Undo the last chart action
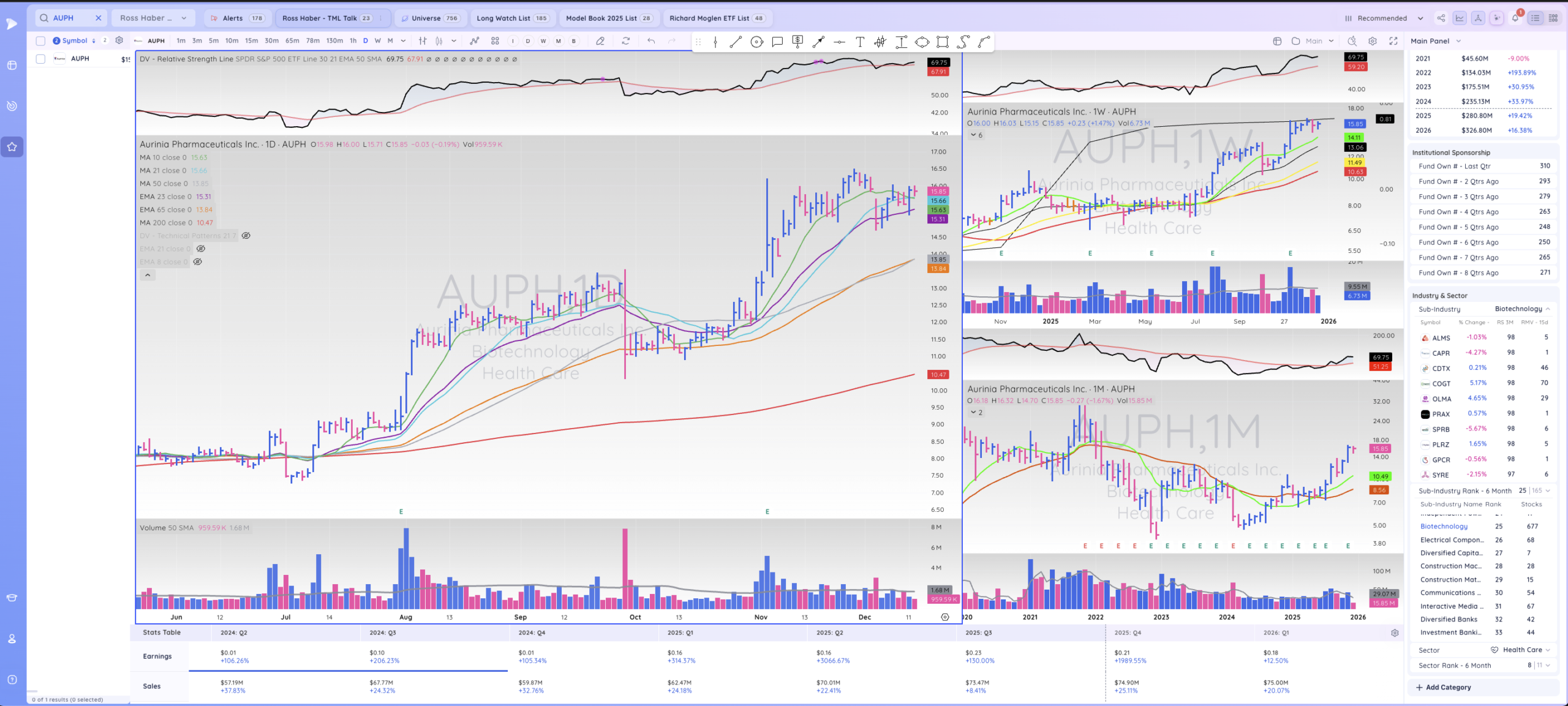 [651, 41]
